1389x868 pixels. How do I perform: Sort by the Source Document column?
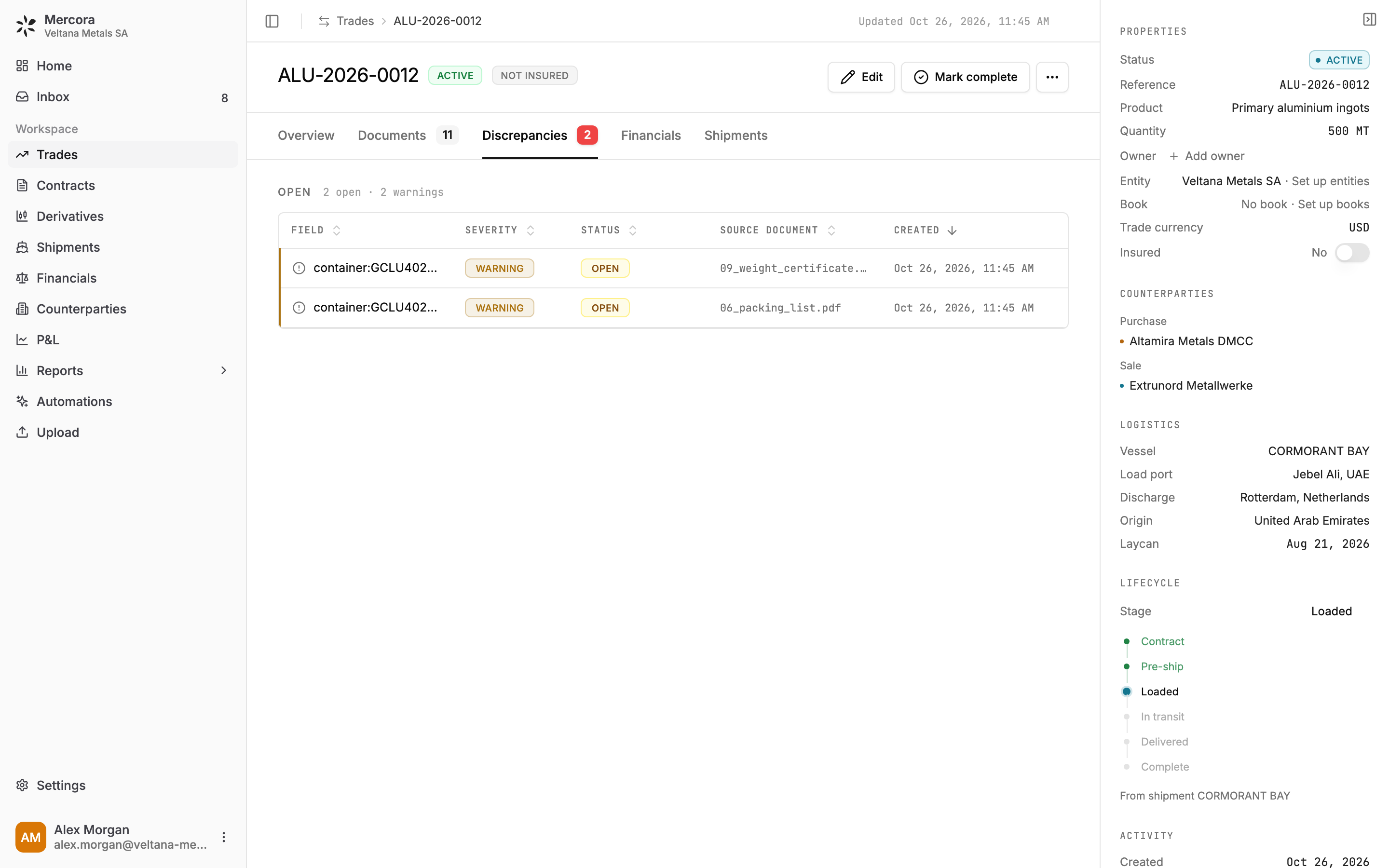point(777,230)
